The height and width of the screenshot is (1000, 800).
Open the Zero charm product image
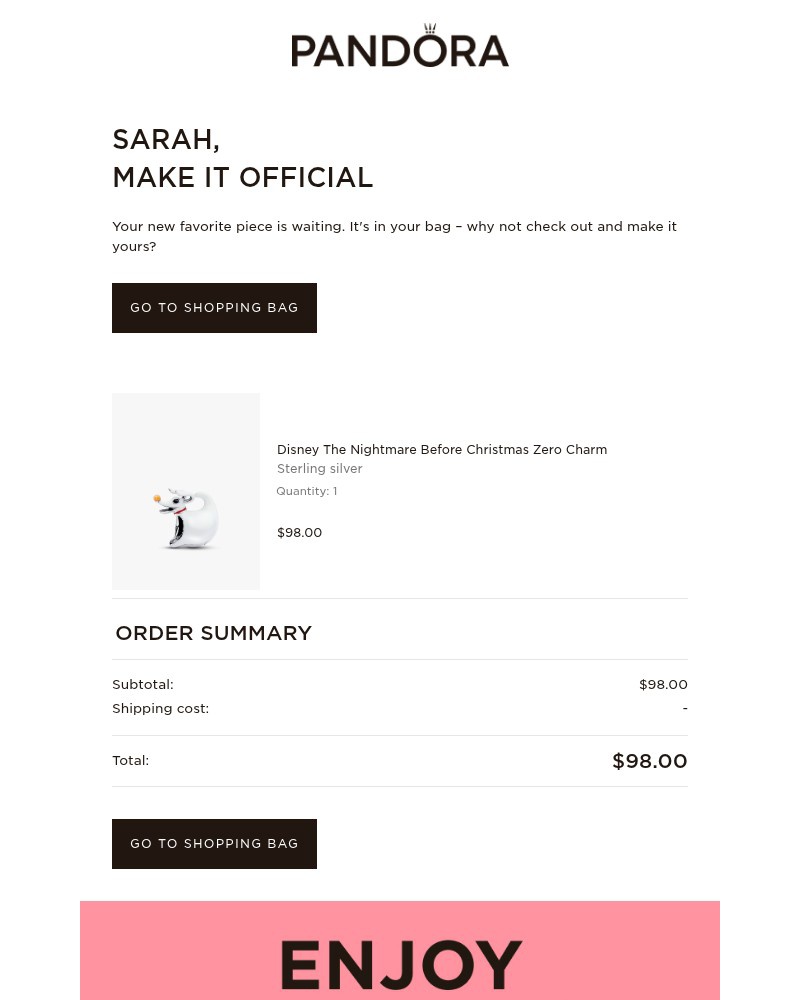pyautogui.click(x=186, y=491)
